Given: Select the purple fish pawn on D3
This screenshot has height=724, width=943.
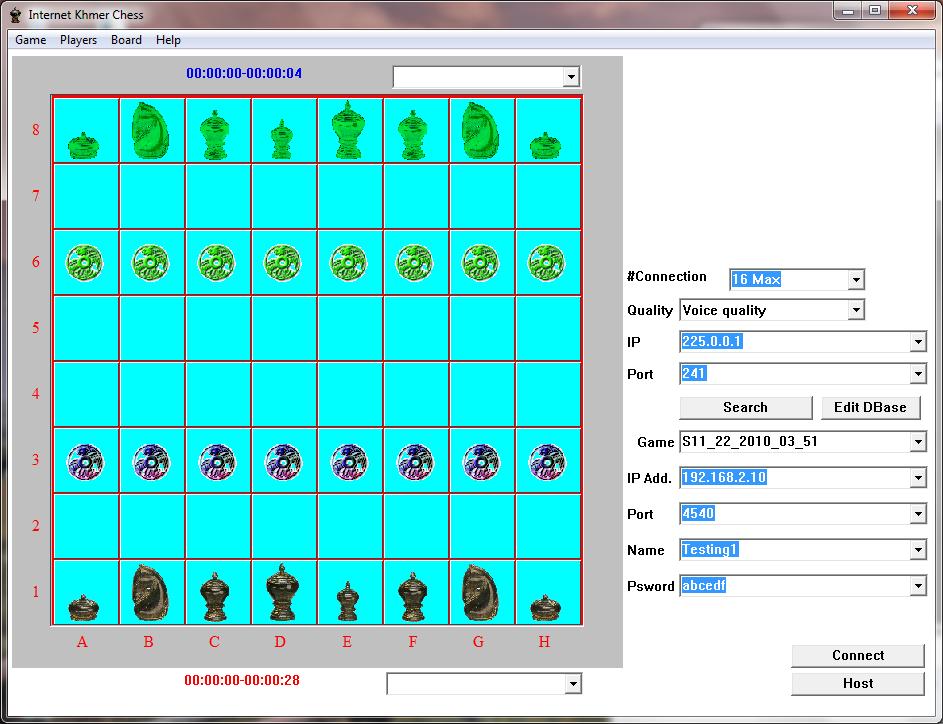Looking at the screenshot, I should click(282, 462).
